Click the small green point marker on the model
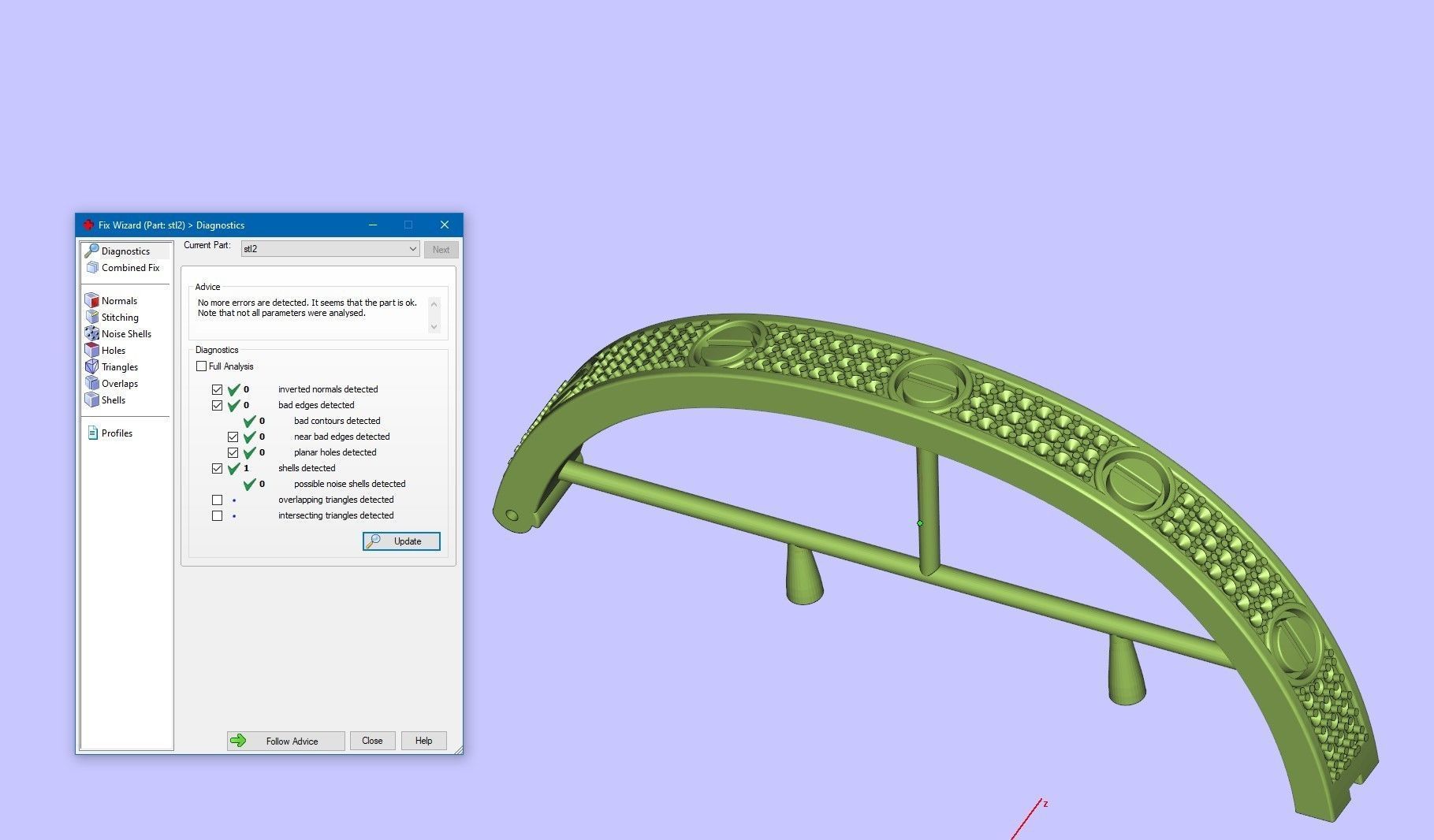 click(x=920, y=522)
